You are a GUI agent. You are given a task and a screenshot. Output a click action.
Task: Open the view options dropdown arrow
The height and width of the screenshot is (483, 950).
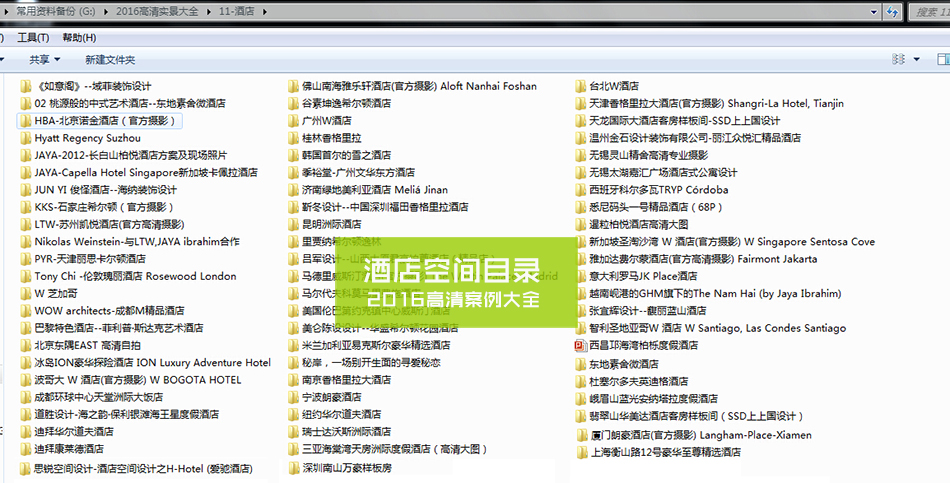coord(916,59)
